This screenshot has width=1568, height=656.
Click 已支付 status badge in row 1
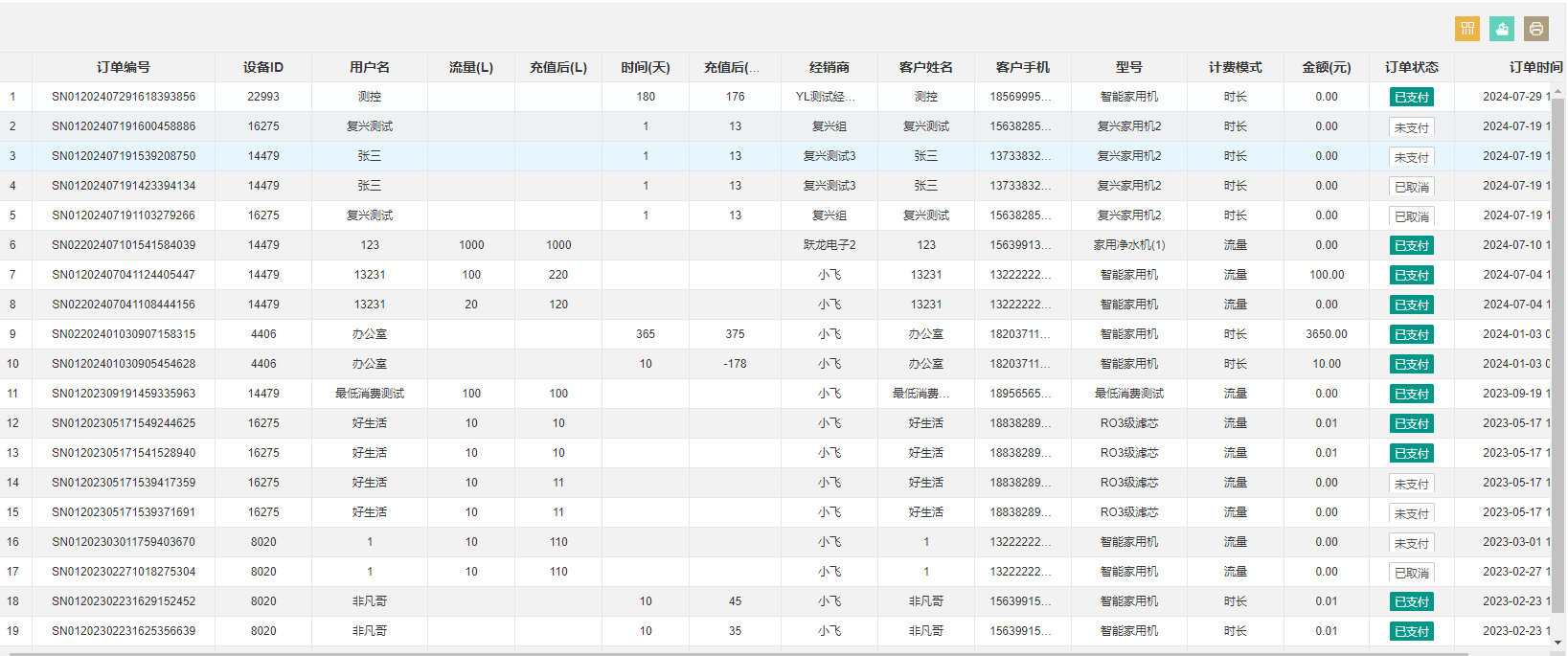[1412, 97]
